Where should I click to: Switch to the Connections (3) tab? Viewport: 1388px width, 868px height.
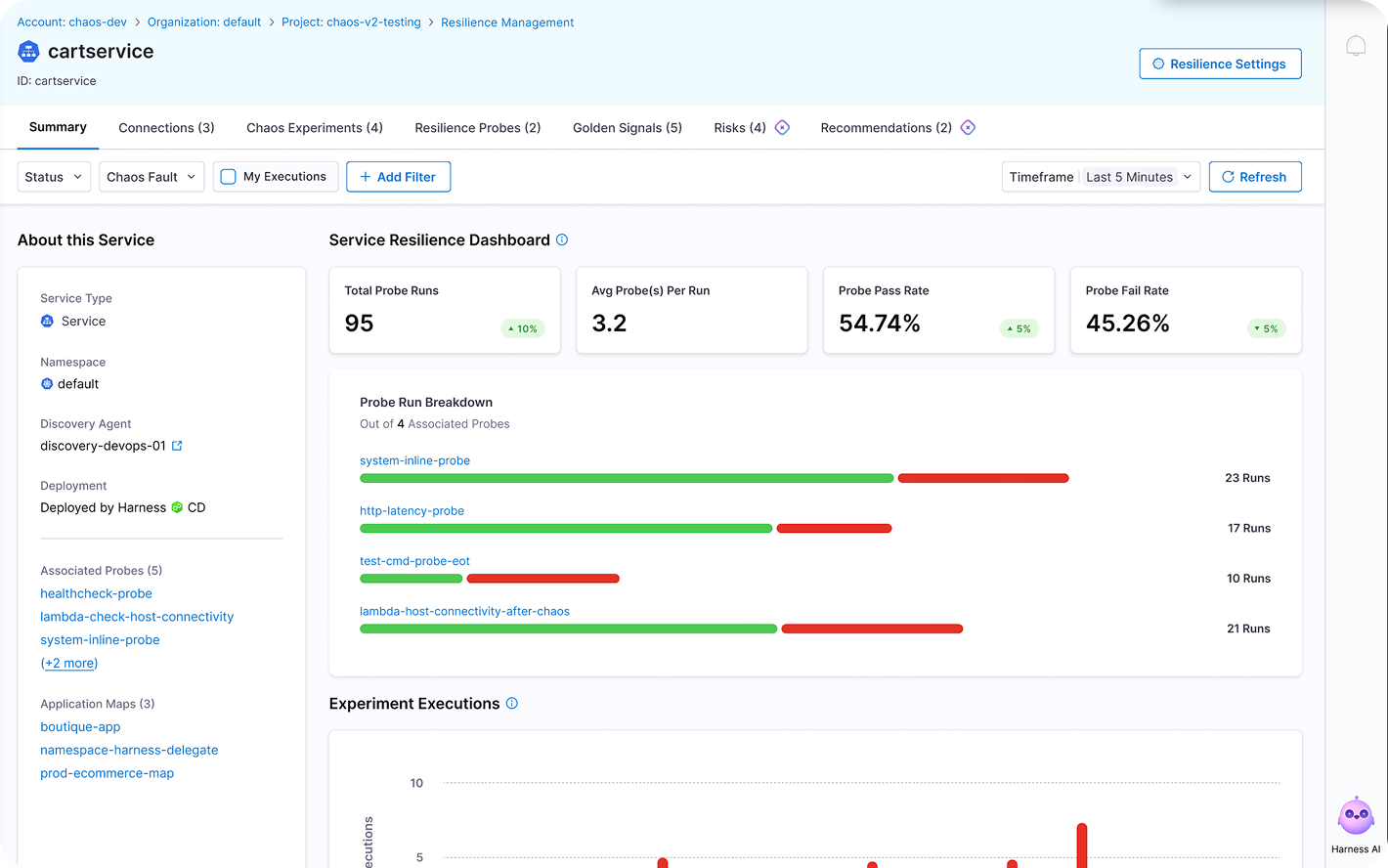(x=166, y=128)
